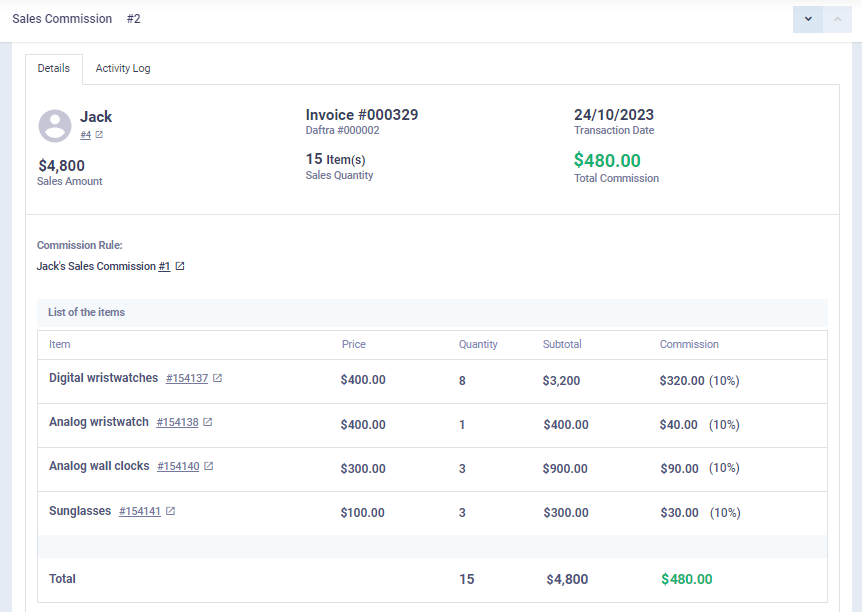Open Sunglasses external link icon

coord(170,511)
